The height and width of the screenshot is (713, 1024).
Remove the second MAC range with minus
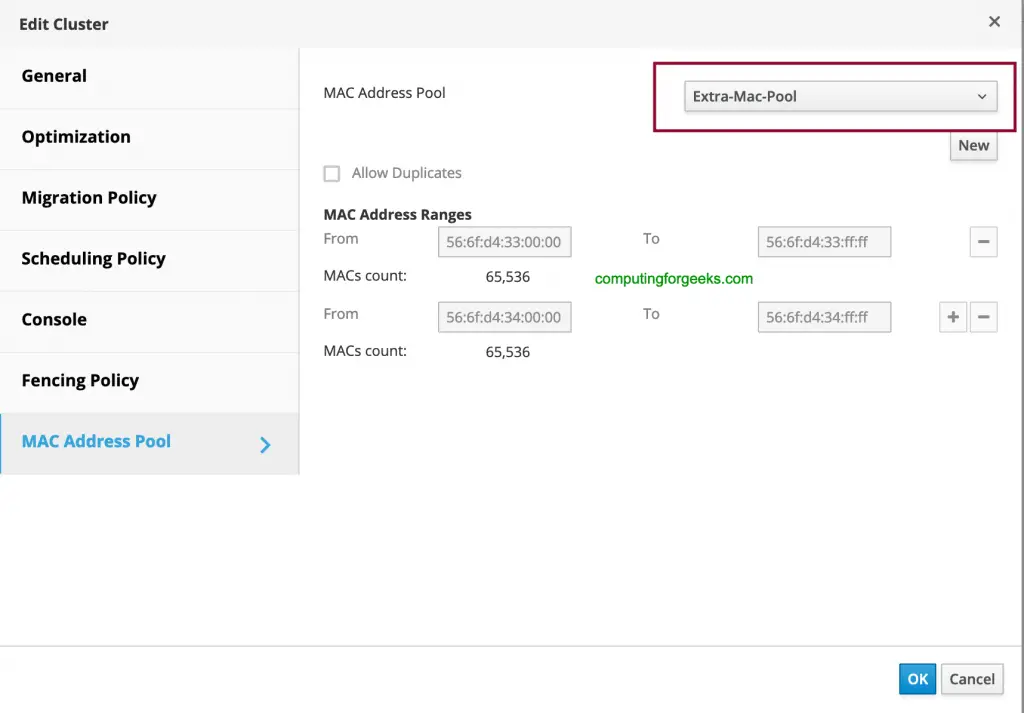tap(984, 317)
